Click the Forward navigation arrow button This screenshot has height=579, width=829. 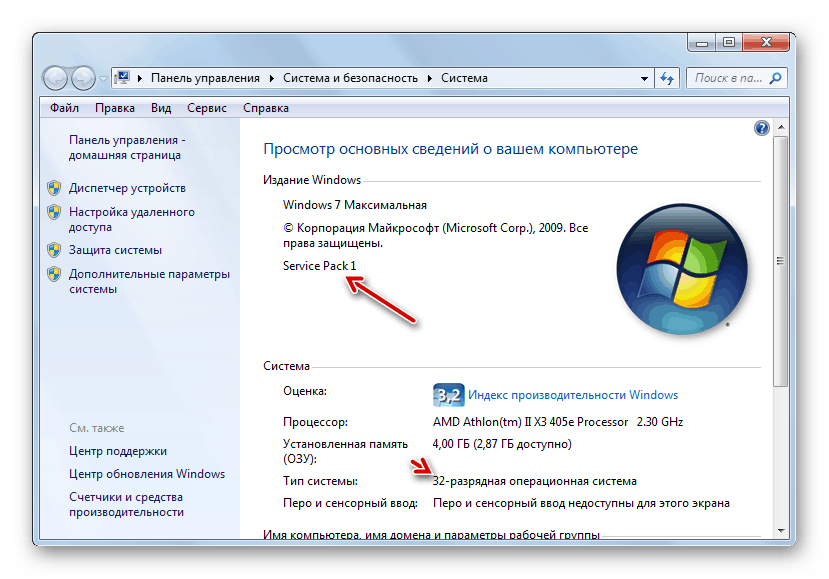[83, 79]
